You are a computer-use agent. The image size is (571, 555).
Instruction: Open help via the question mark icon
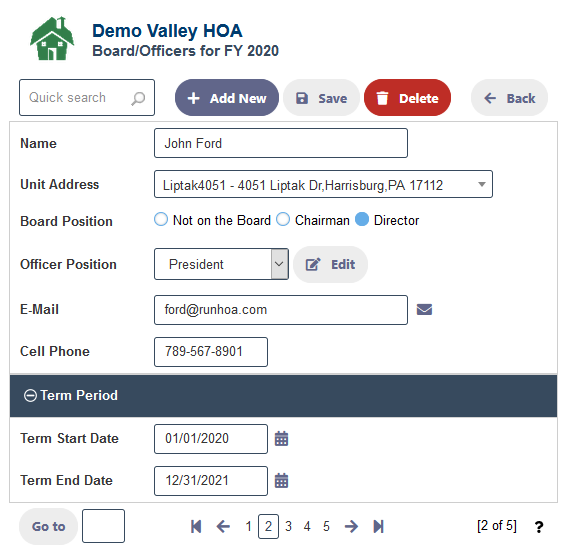(539, 527)
